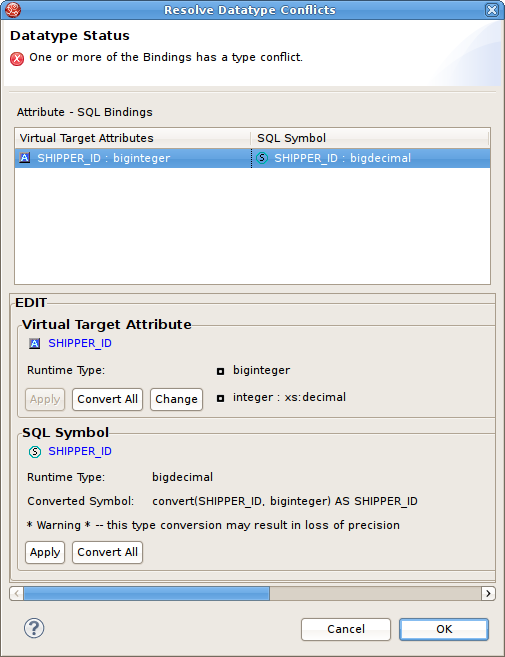Screen dimensions: 505x657
Task: Click the integer : xs:decimal text
Action: tap(290, 398)
